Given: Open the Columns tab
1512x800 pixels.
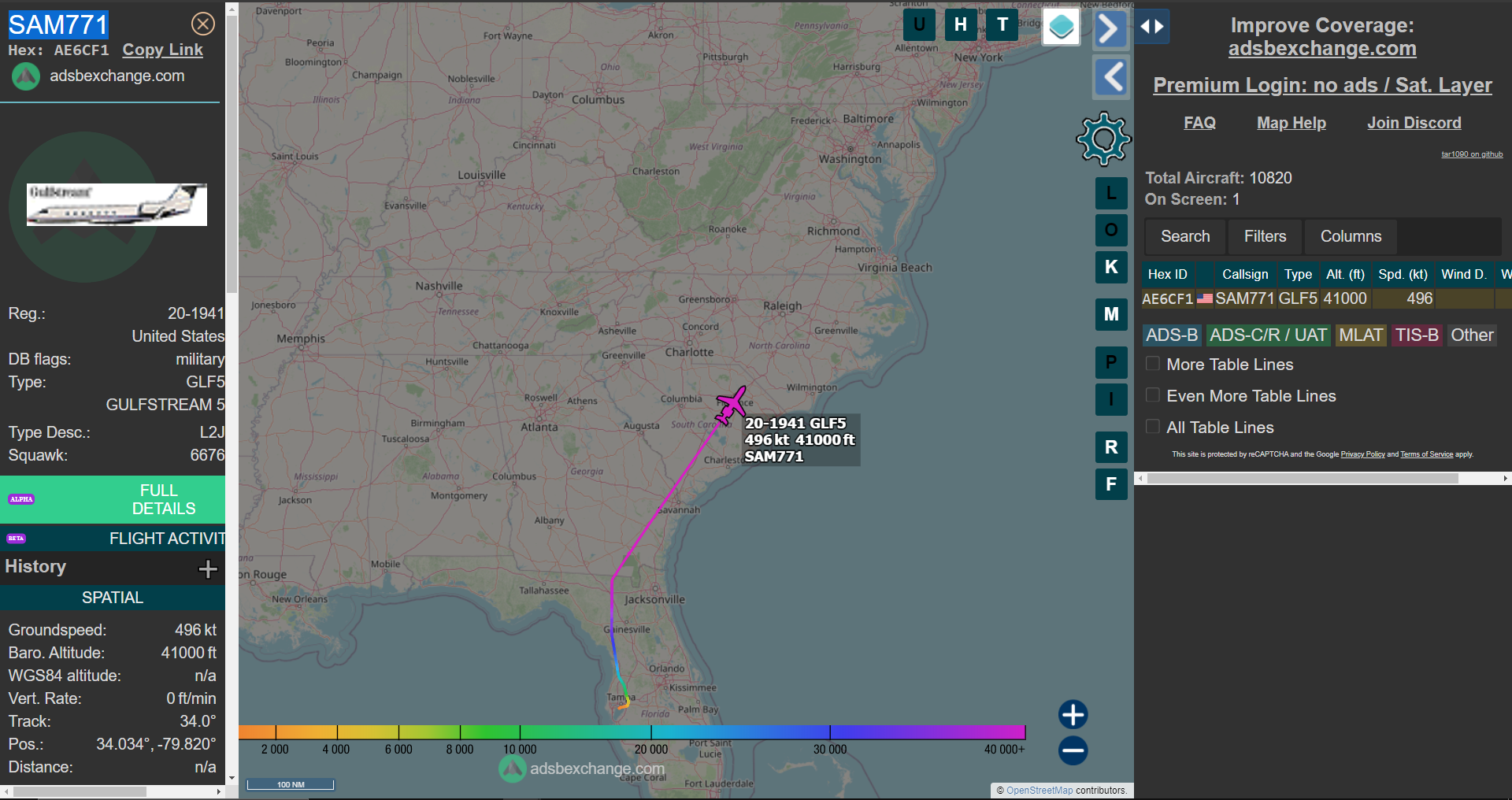Looking at the screenshot, I should pyautogui.click(x=1351, y=236).
